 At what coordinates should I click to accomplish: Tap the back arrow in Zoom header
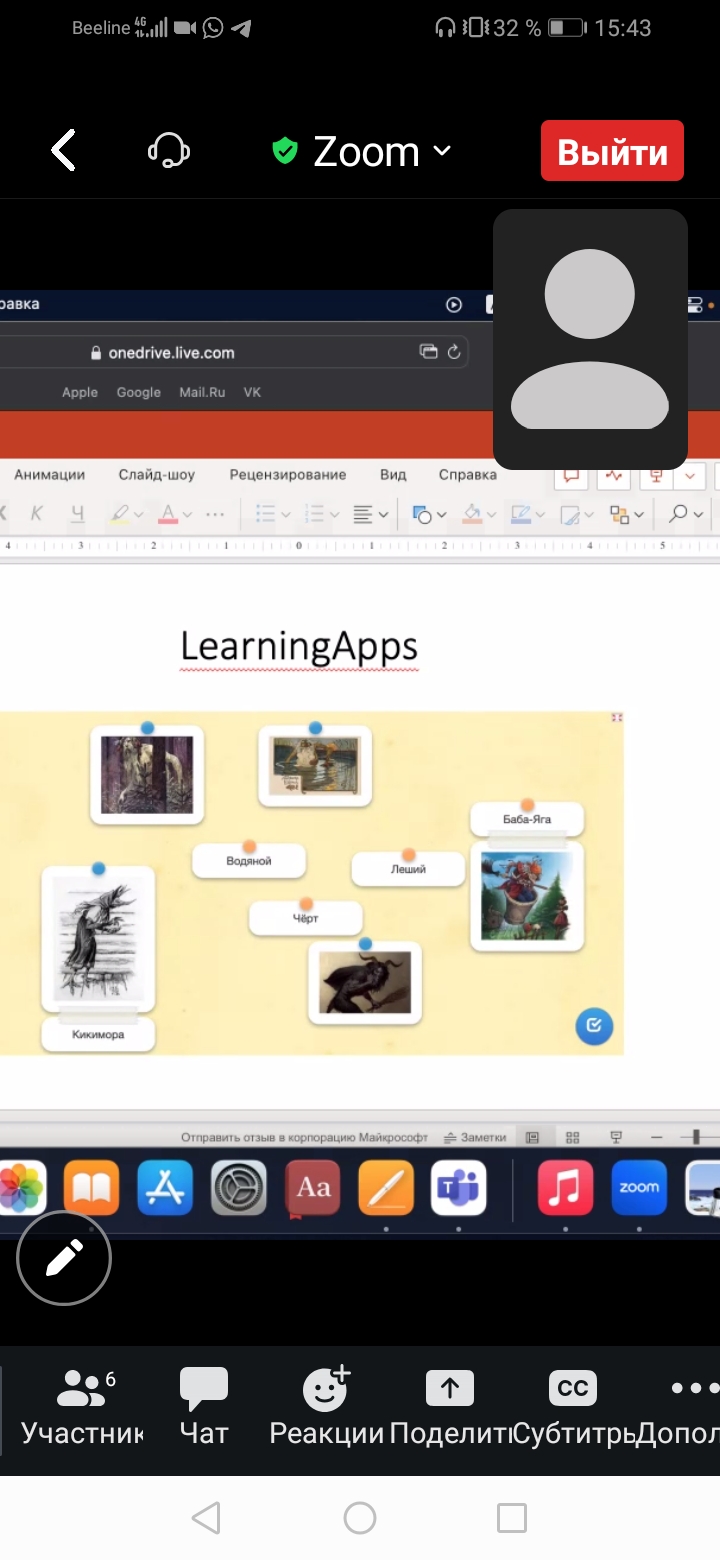tap(64, 151)
